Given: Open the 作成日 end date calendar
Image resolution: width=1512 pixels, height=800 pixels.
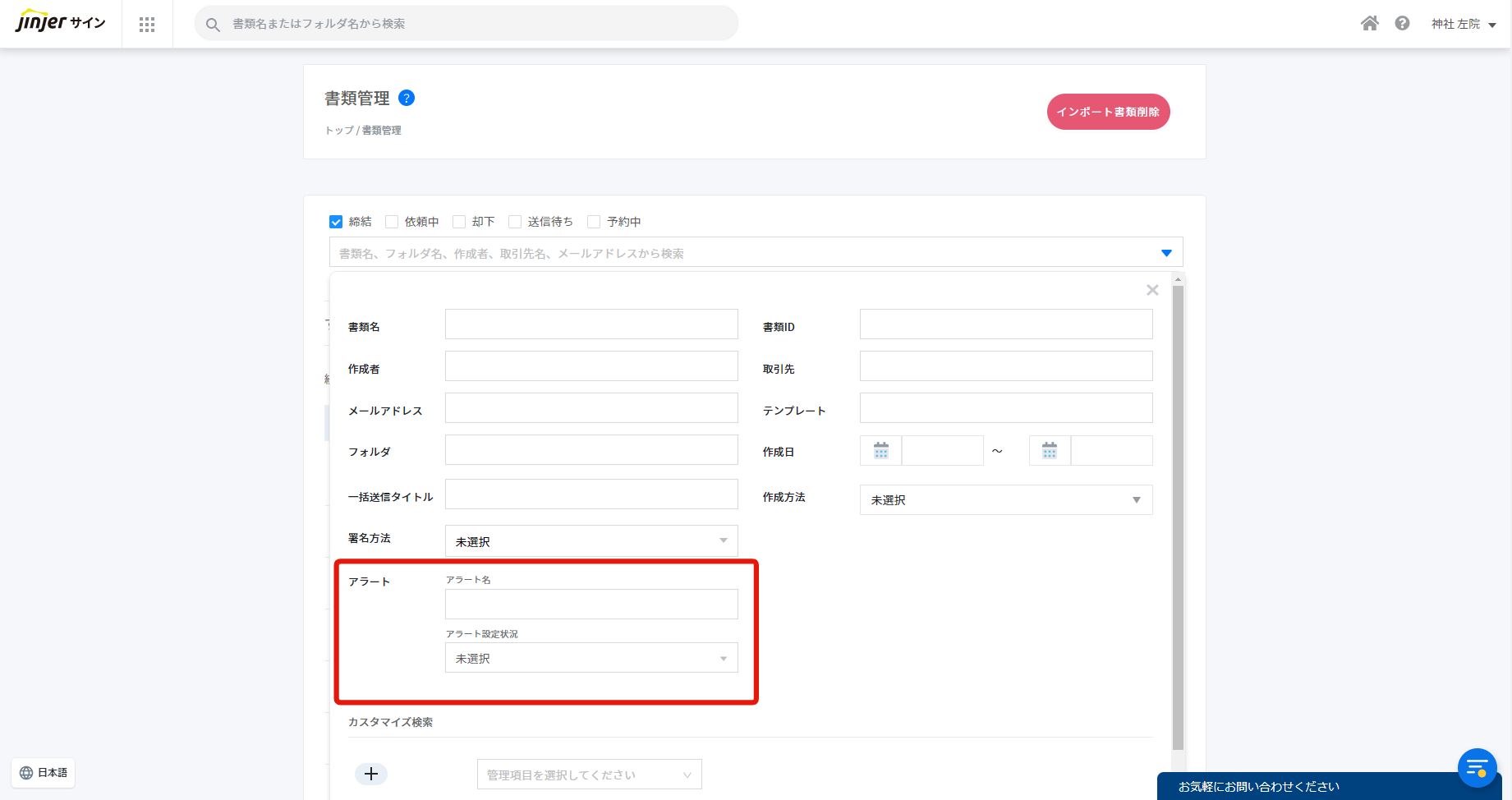Looking at the screenshot, I should point(1050,451).
